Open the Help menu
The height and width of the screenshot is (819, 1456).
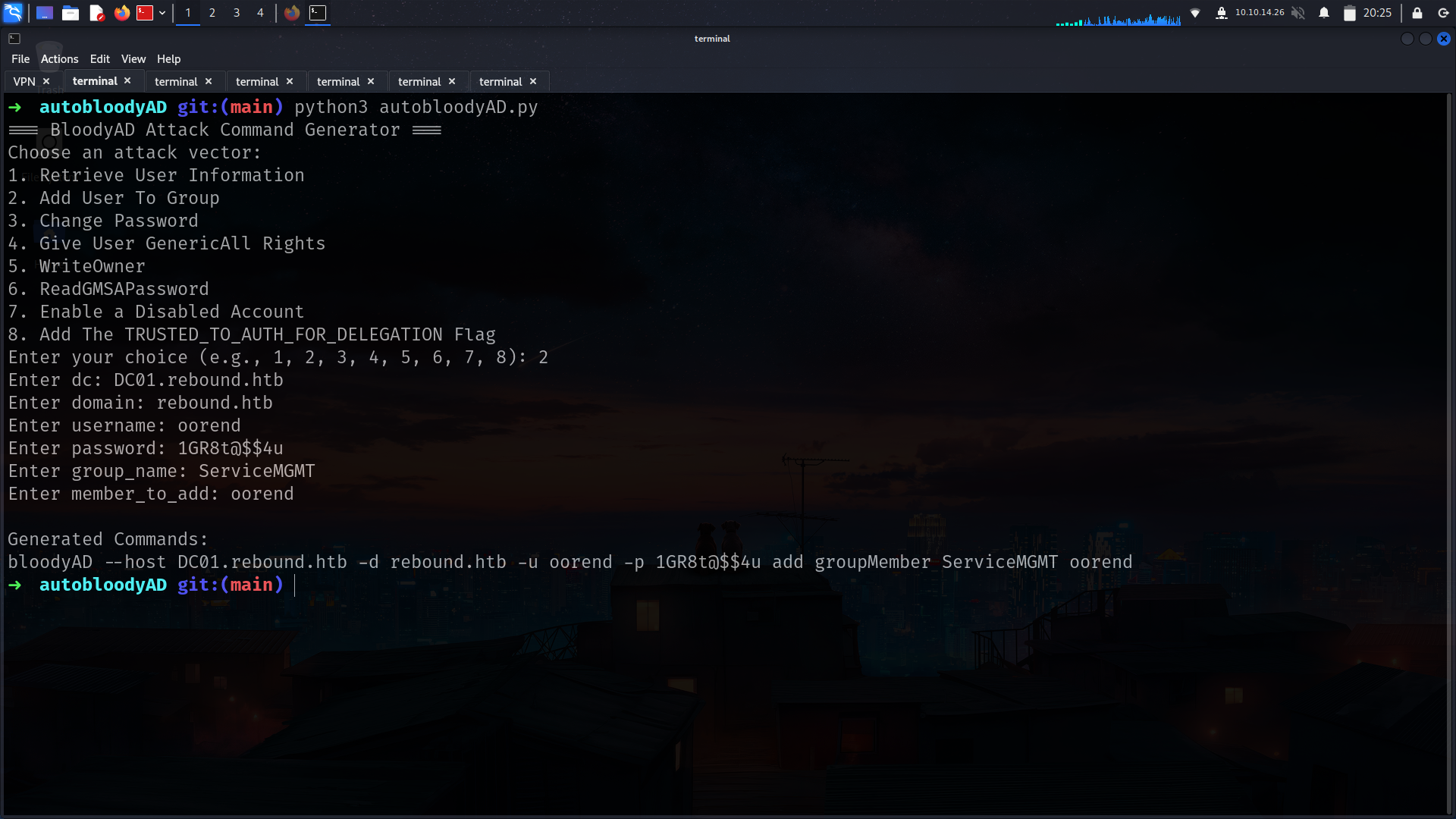pos(169,59)
